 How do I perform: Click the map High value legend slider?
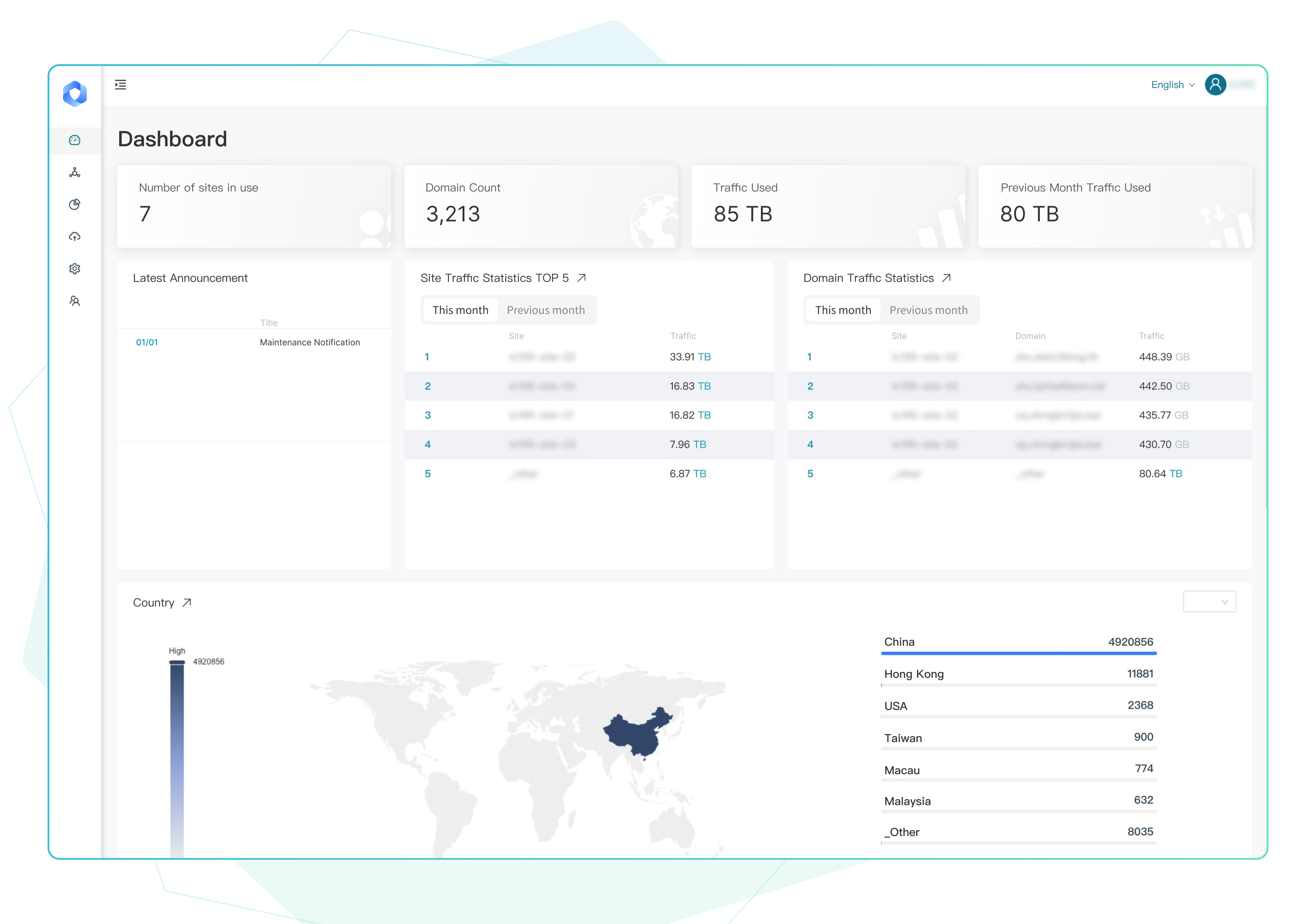pos(177,663)
